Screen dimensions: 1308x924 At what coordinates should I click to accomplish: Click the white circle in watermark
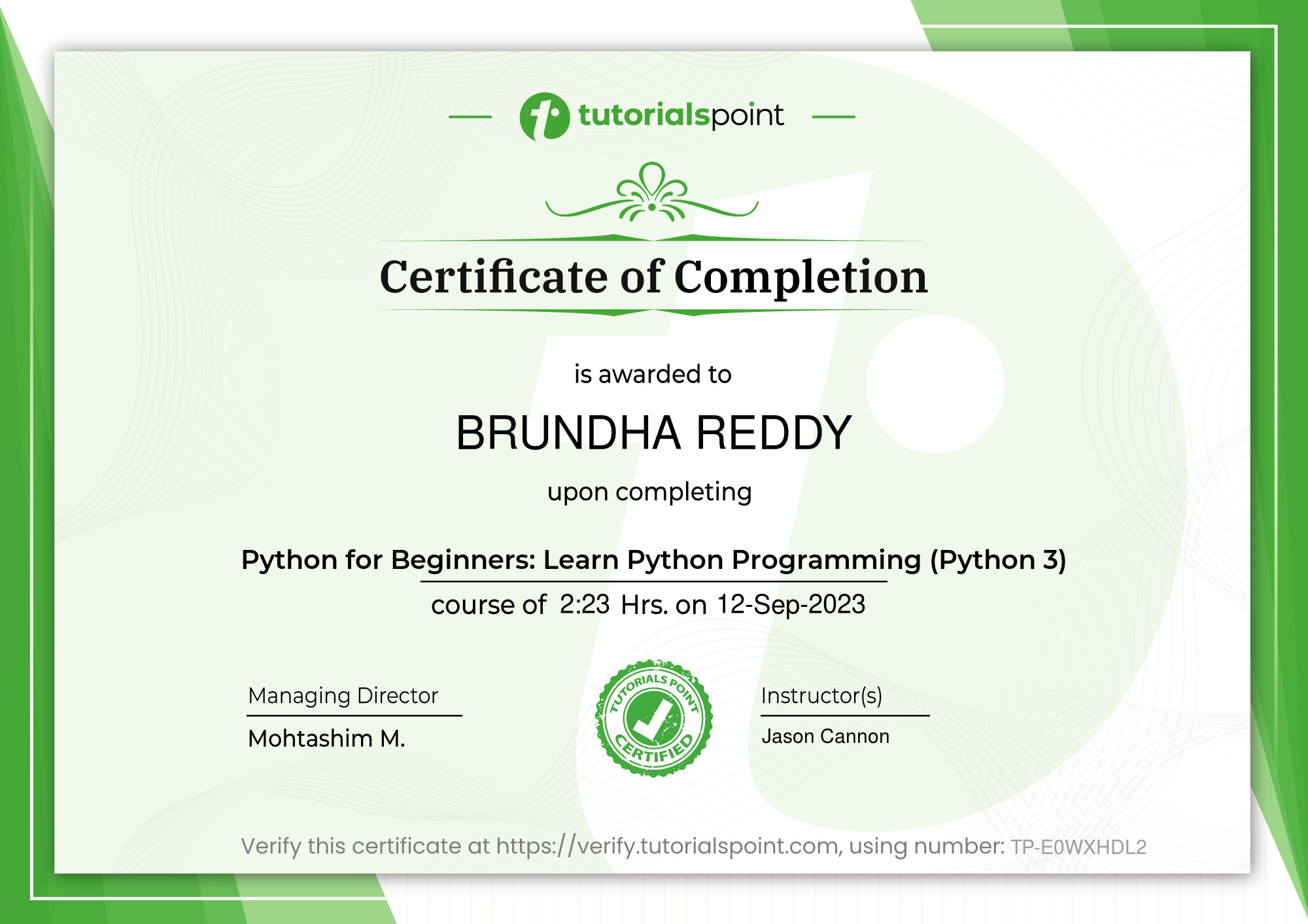pyautogui.click(x=935, y=384)
